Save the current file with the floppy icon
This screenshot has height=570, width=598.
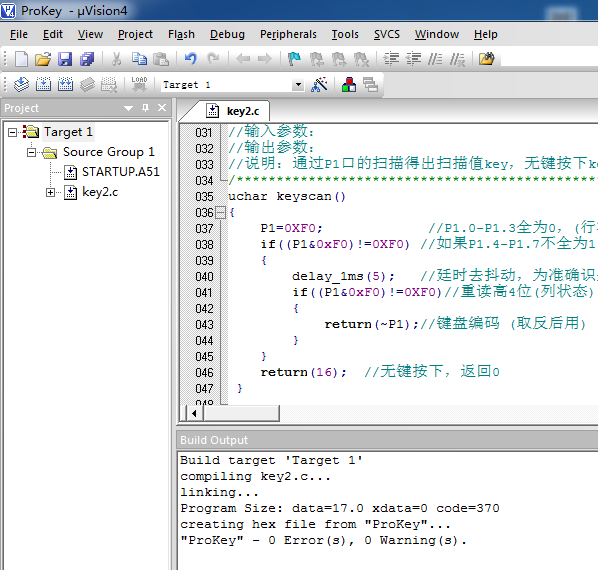(x=65, y=59)
